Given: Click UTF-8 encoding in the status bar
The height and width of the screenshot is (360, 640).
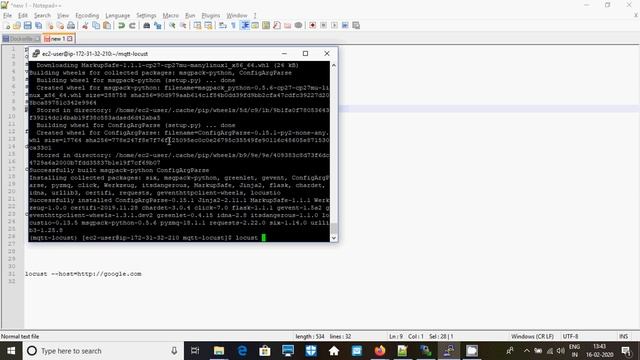Looking at the screenshot, I should tap(570, 336).
